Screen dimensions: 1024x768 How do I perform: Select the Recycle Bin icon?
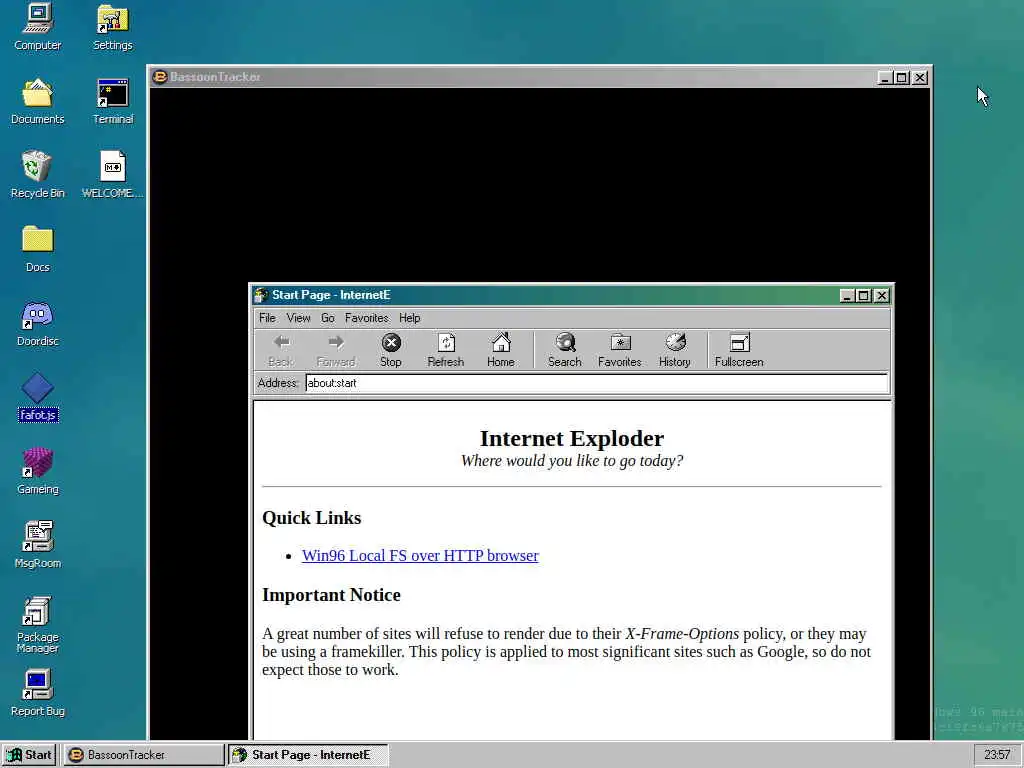37,174
